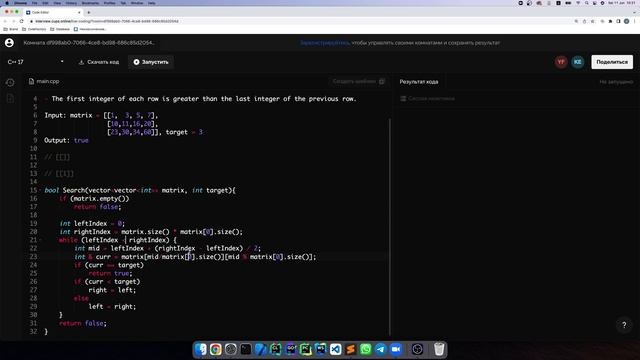
Task: Open the Spotlight search icon in menu bar
Action: (x=587, y=3)
